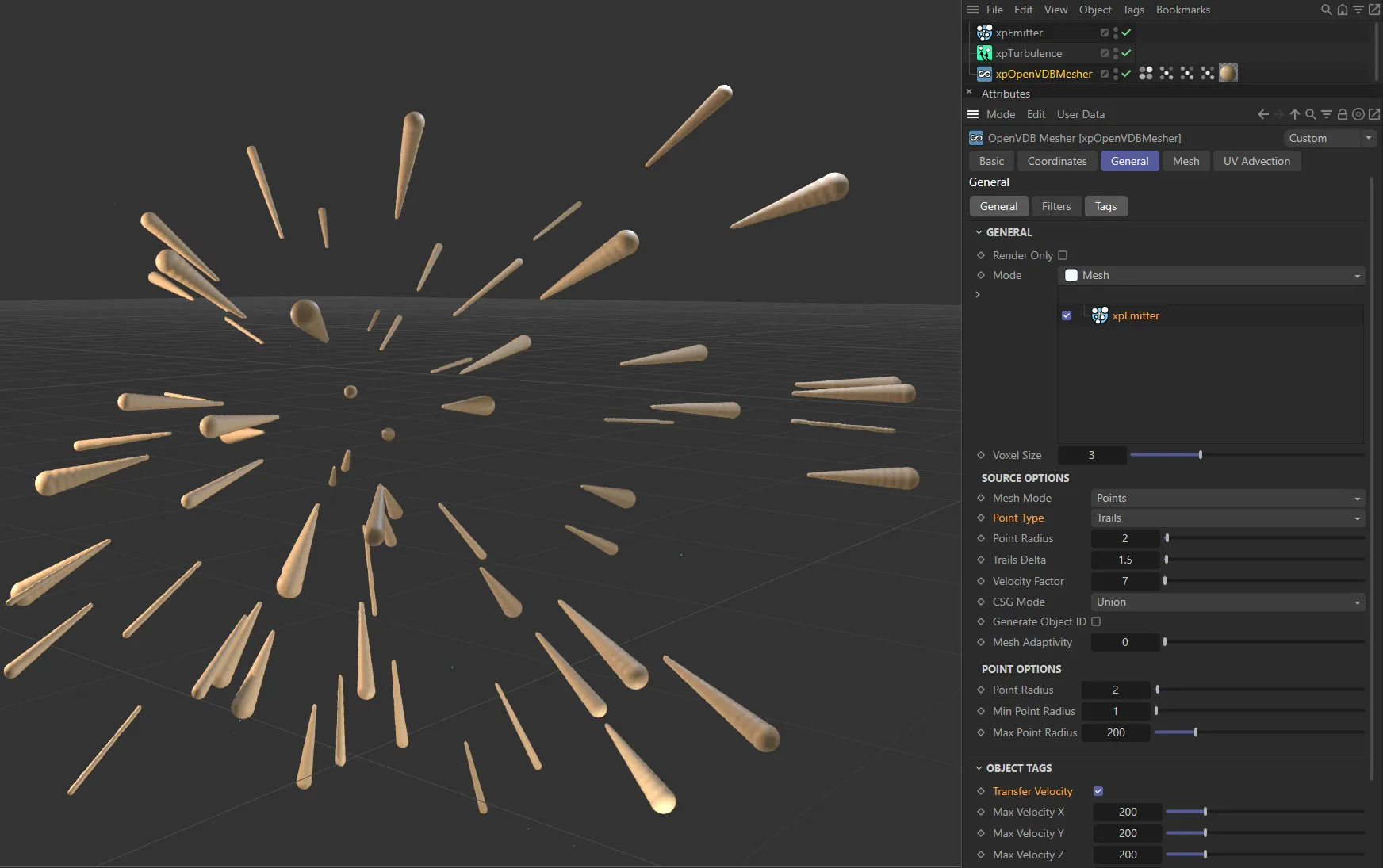The width and height of the screenshot is (1383, 868).
Task: Enable the Render Only checkbox
Action: 1063,255
